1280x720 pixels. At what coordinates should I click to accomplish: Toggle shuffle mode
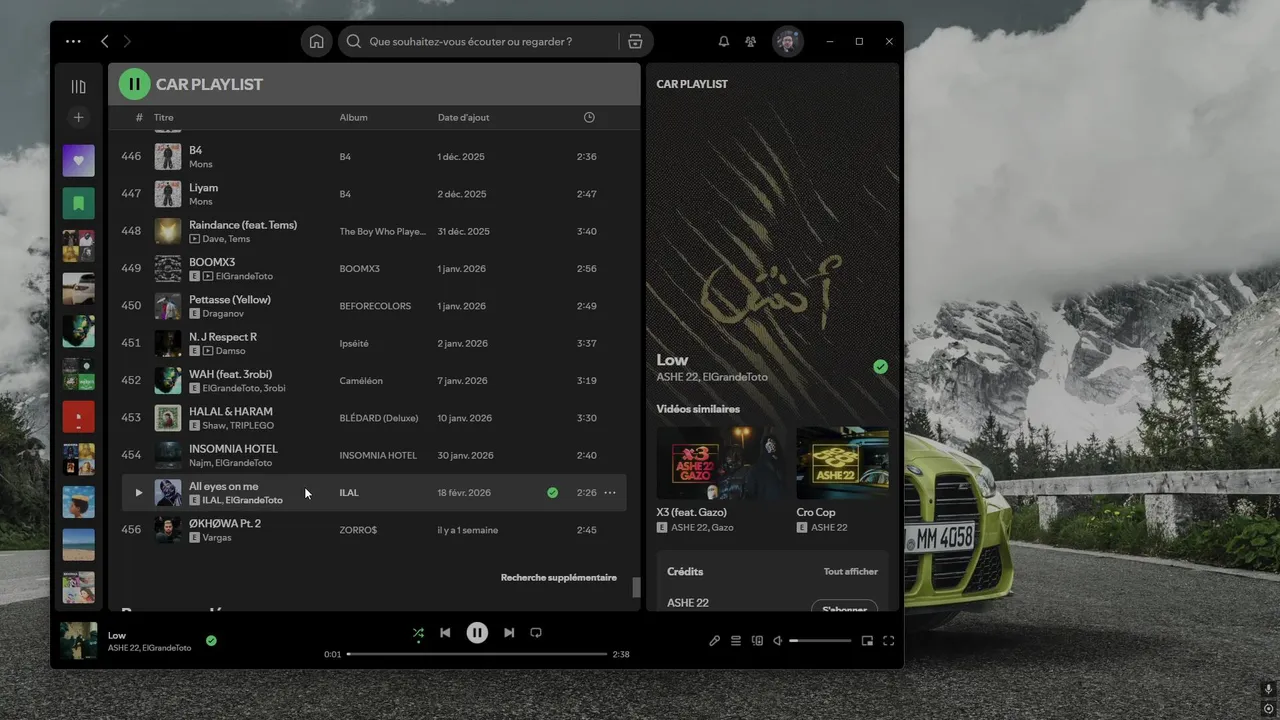(x=418, y=633)
